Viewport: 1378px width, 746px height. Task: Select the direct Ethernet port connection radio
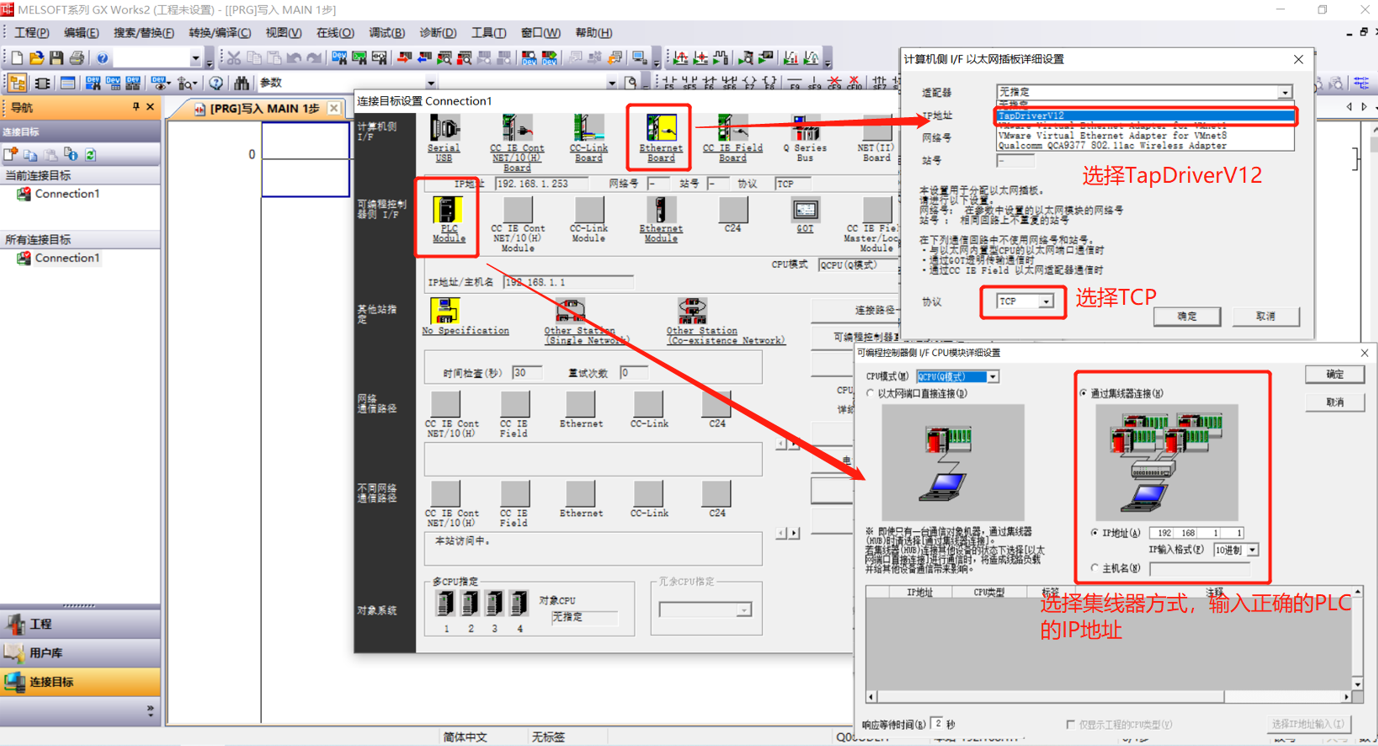870,394
